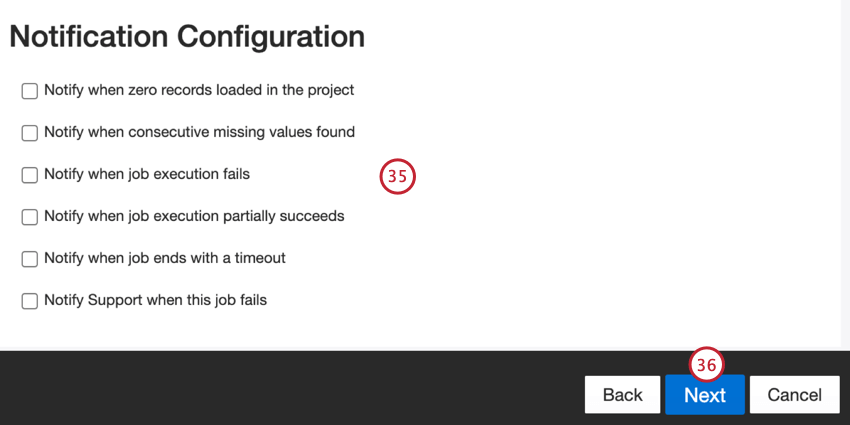Click the Notification Configuration heading
Viewport: 850px width, 425px height.
pyautogui.click(x=187, y=37)
